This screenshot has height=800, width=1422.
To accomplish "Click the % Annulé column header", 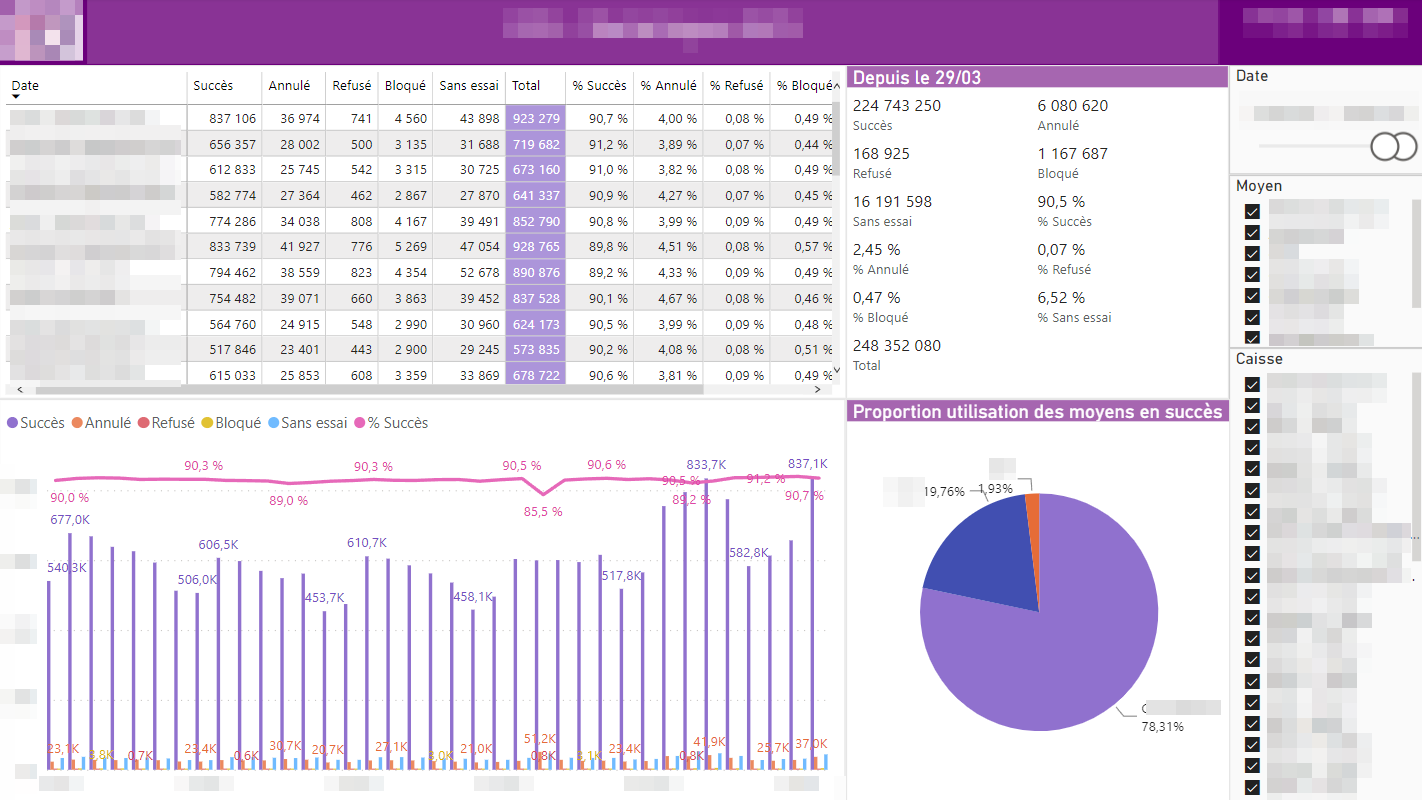I will click(667, 86).
